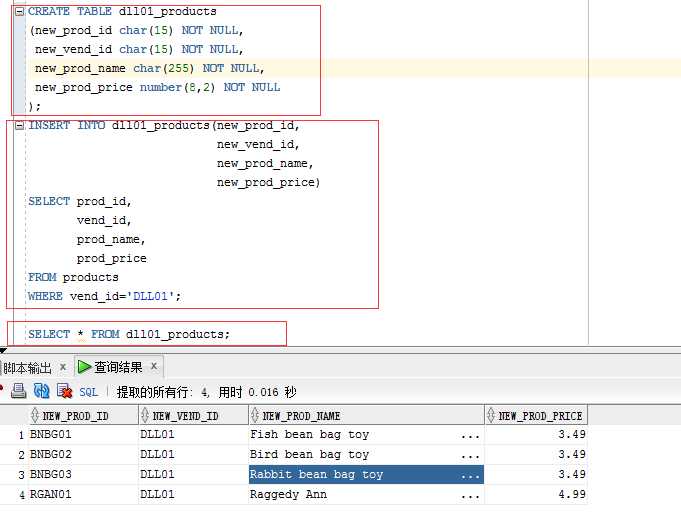
Task: Close the 查询结果 tab
Action: tap(154, 366)
